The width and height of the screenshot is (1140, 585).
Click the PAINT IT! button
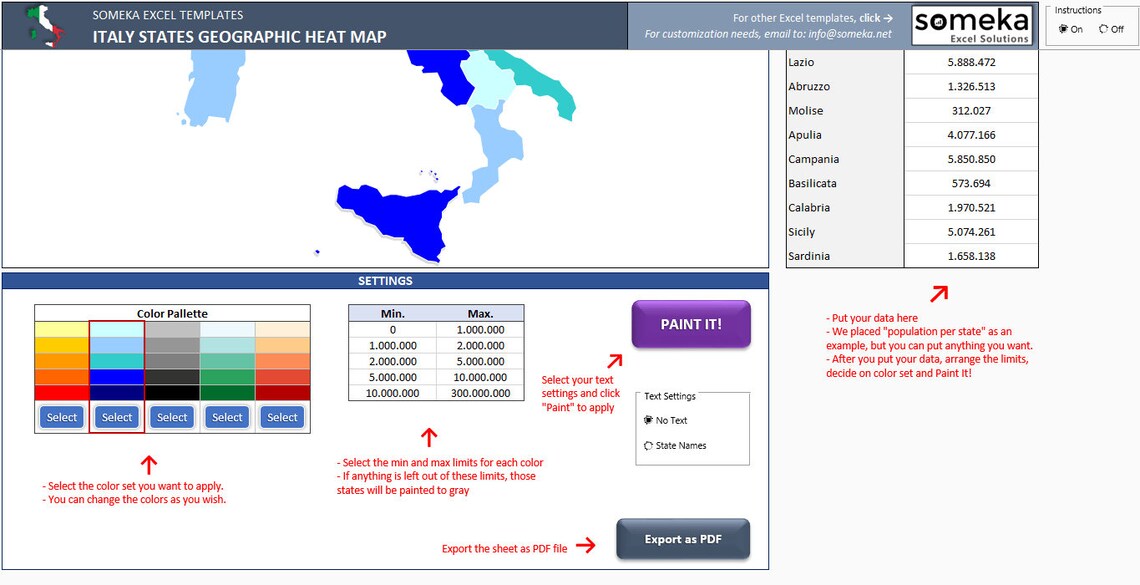(x=691, y=324)
